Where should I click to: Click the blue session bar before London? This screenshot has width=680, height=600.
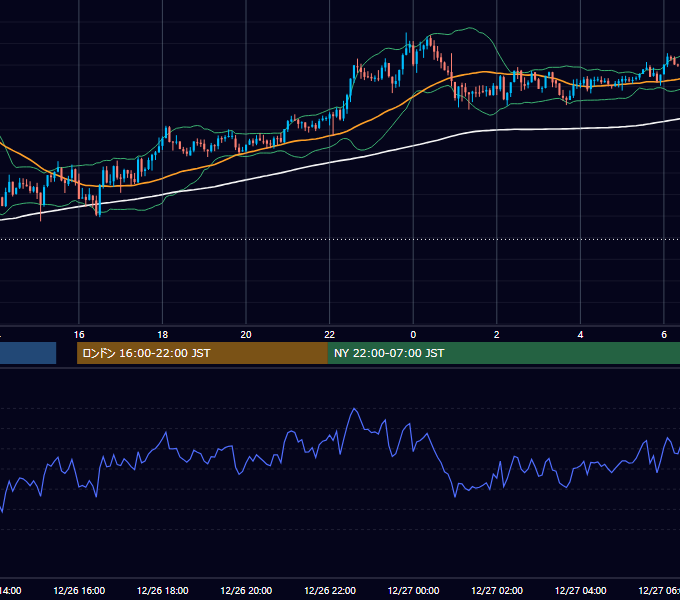[28, 353]
